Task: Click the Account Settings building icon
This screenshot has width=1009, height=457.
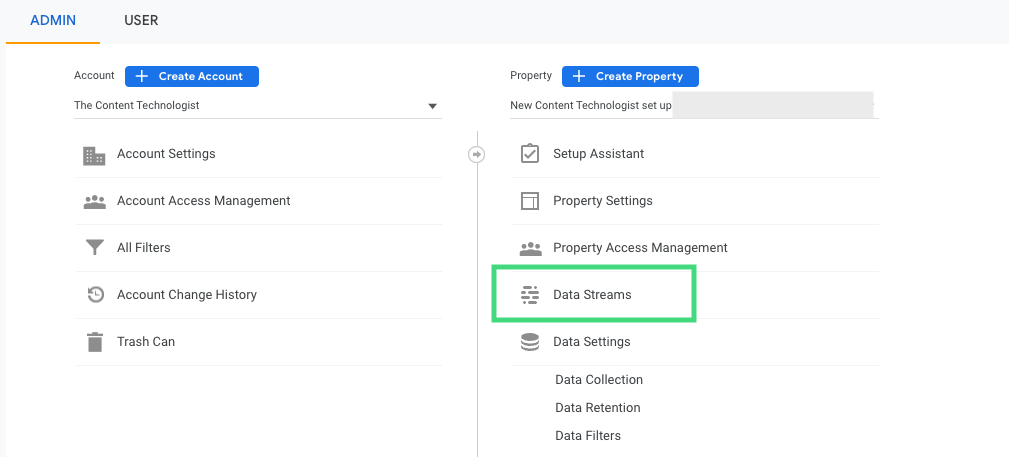Action: click(95, 155)
